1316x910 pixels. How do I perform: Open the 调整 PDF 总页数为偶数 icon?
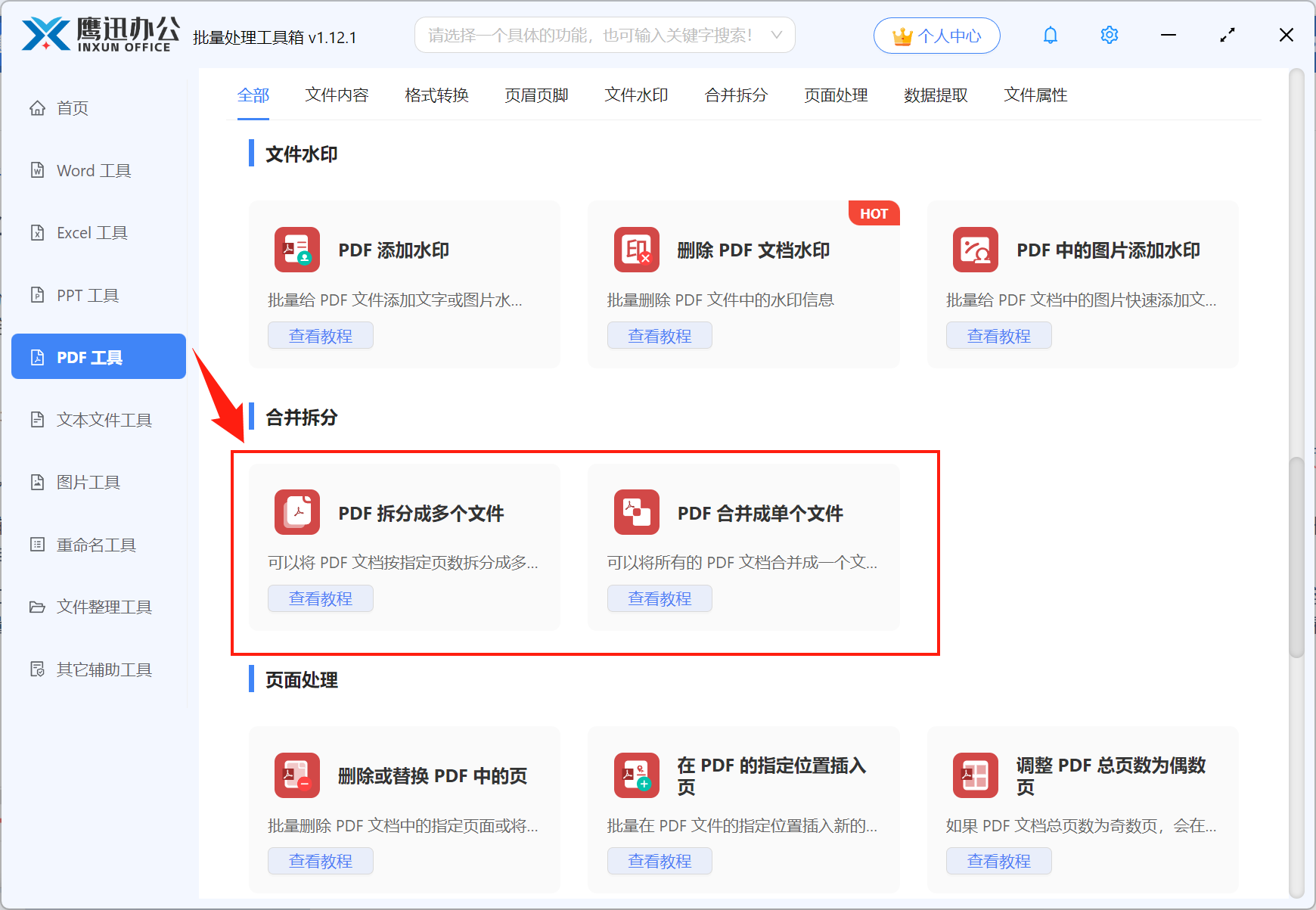click(x=975, y=775)
